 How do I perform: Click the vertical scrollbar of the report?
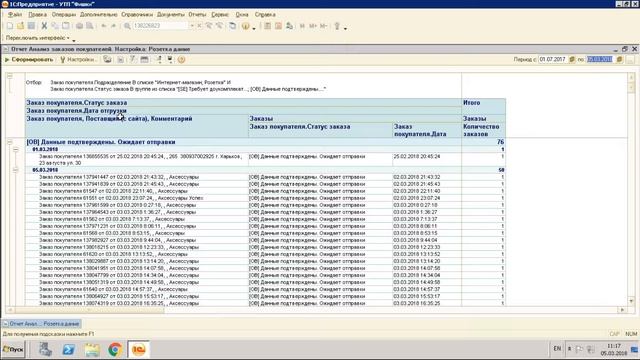(631, 189)
